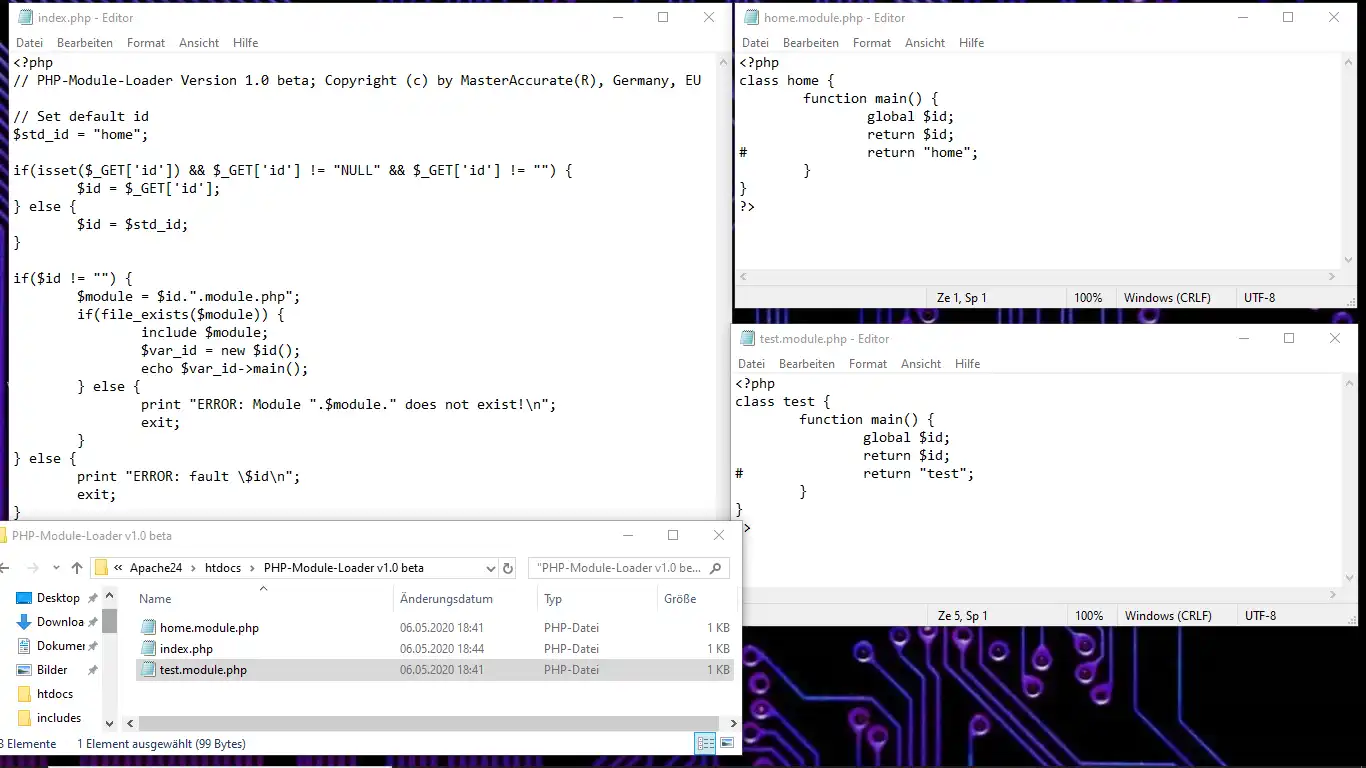The width and height of the screenshot is (1366, 768).
Task: Click the 06.05.2020 18:44 date of index.php
Action: (x=442, y=649)
